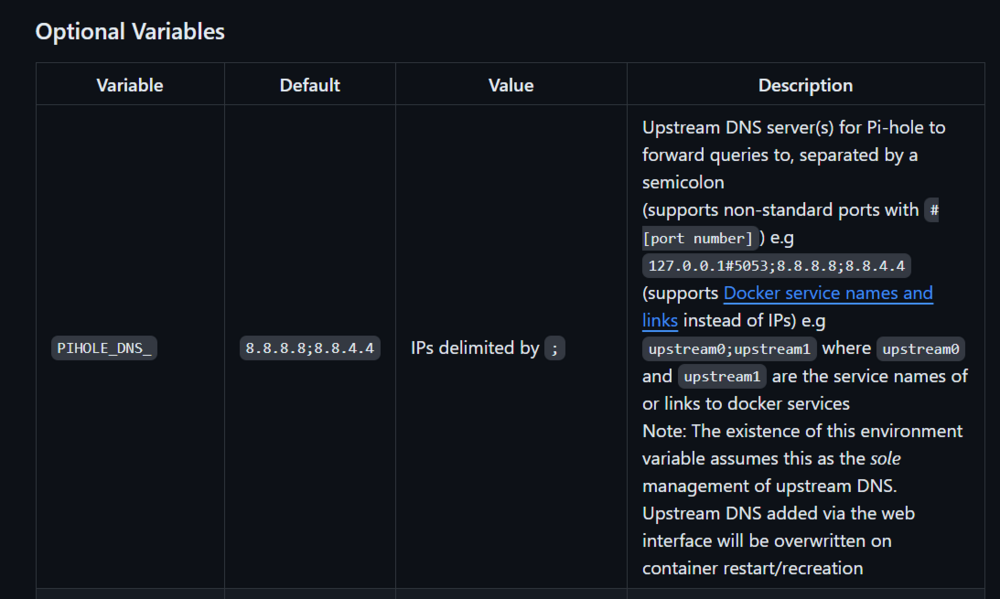
Task: Click the upstream0;upstream1 code snippet
Action: pos(729,349)
